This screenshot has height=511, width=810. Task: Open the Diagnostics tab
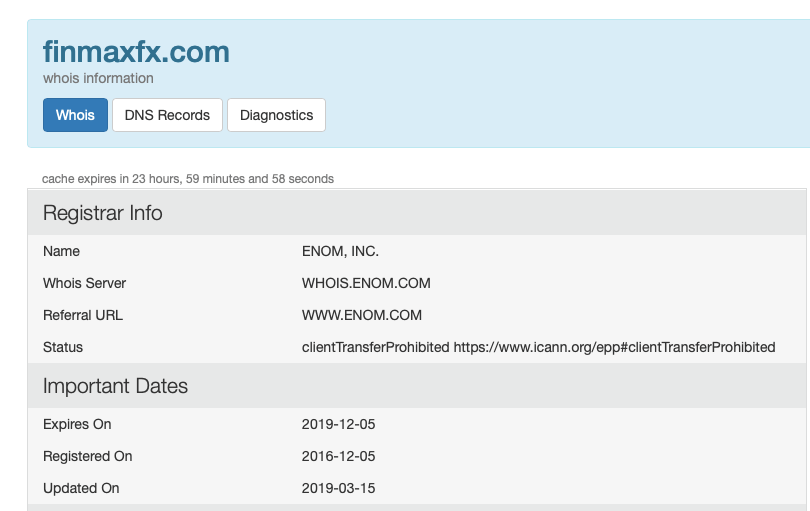point(276,115)
